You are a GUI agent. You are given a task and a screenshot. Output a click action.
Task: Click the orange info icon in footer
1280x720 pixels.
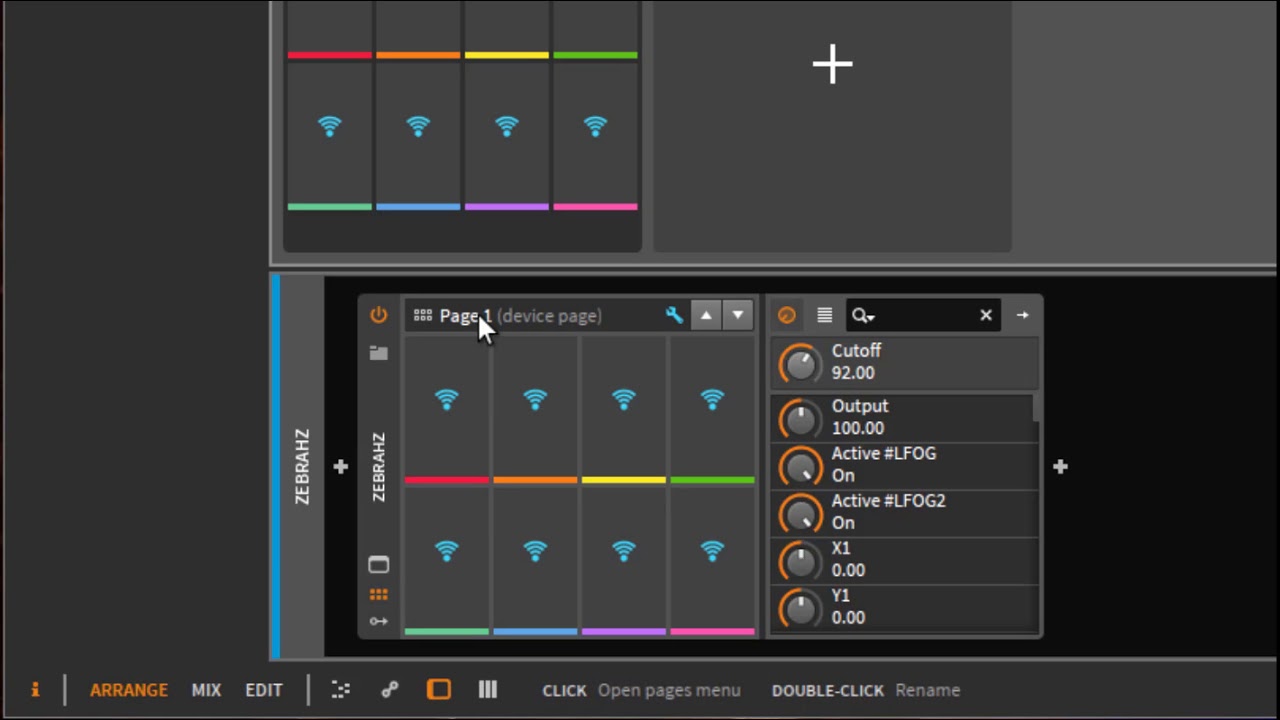pyautogui.click(x=35, y=690)
